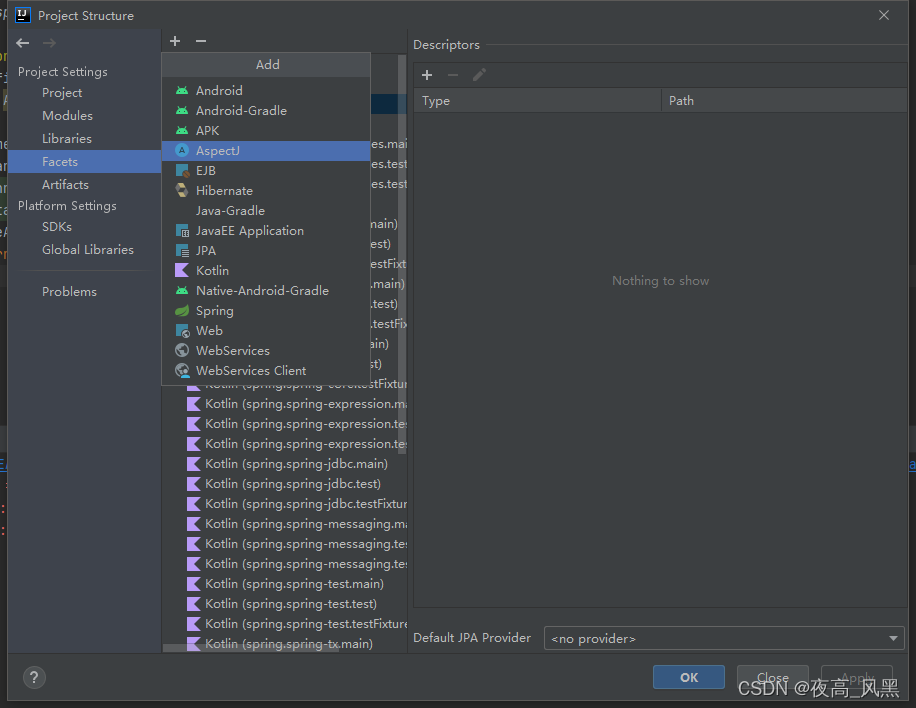Click the Remove facet minus icon
Screen dimensions: 916x708
201,41
